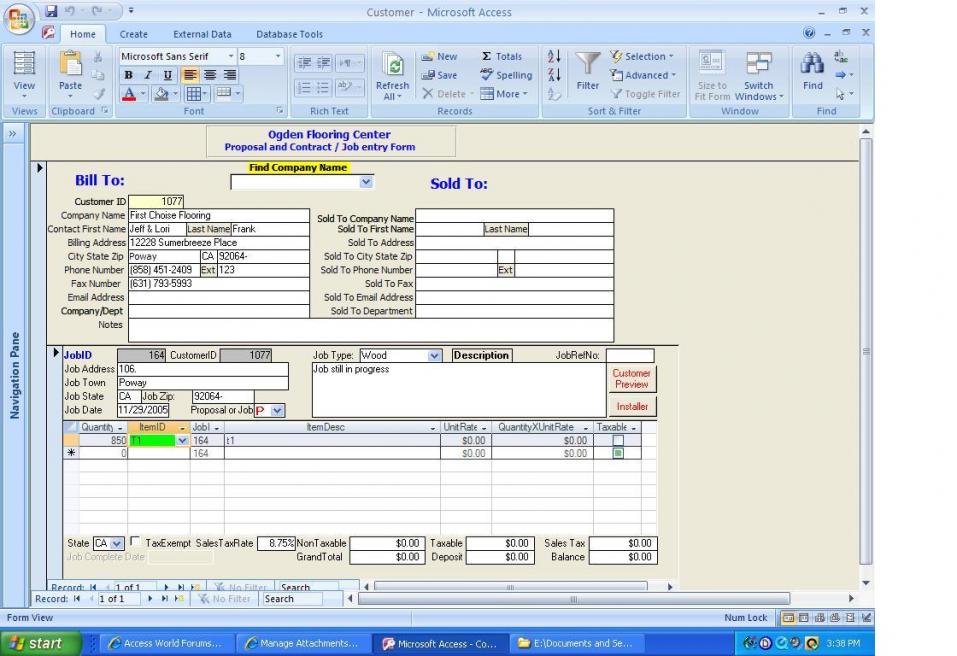
Task: Toggle Underline formatting
Action: click(167, 75)
